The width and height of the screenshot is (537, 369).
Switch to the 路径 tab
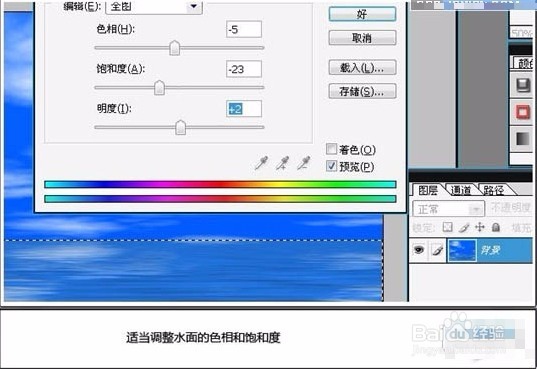pos(493,190)
